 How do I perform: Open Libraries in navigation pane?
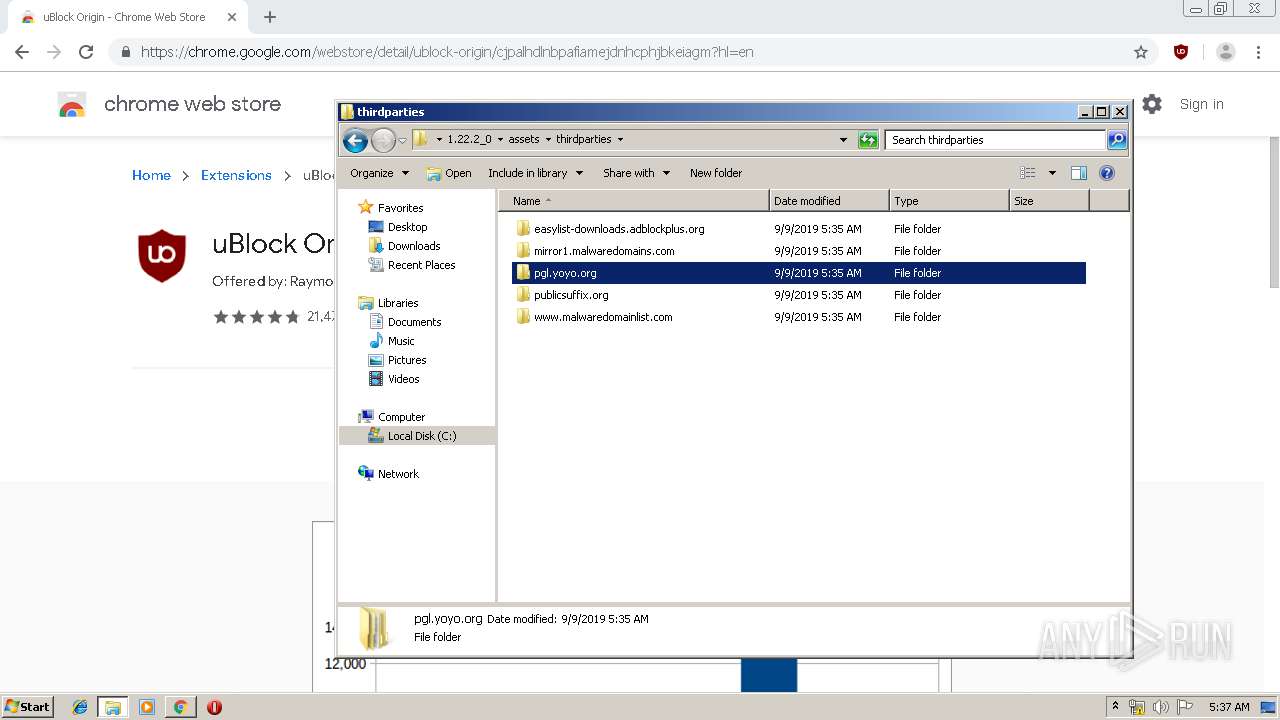pos(397,303)
